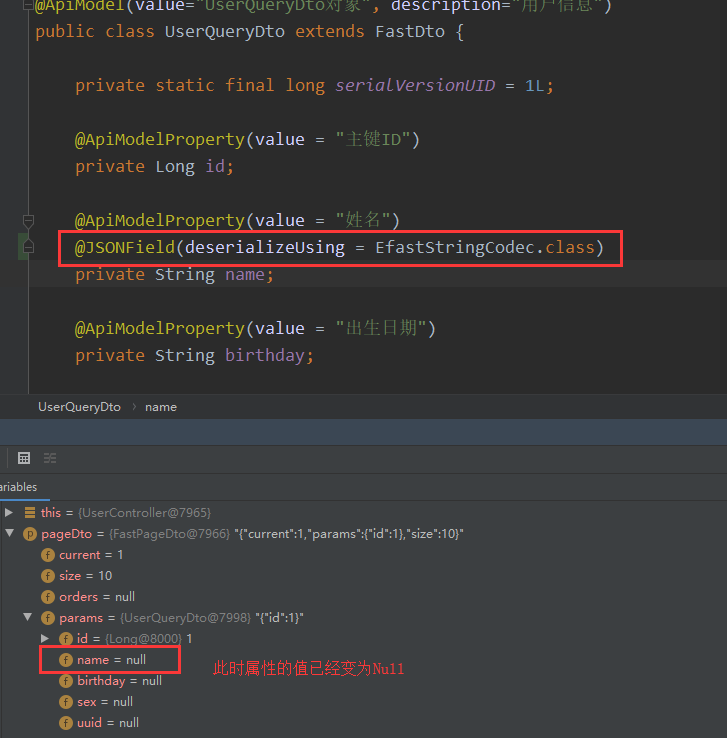Toggle the code fold marker at class declaration
The image size is (727, 738).
pyautogui.click(x=28, y=6)
